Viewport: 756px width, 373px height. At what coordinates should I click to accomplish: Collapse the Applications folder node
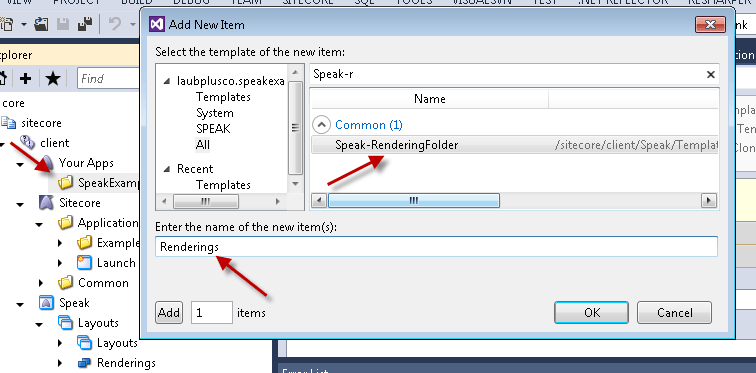point(40,225)
